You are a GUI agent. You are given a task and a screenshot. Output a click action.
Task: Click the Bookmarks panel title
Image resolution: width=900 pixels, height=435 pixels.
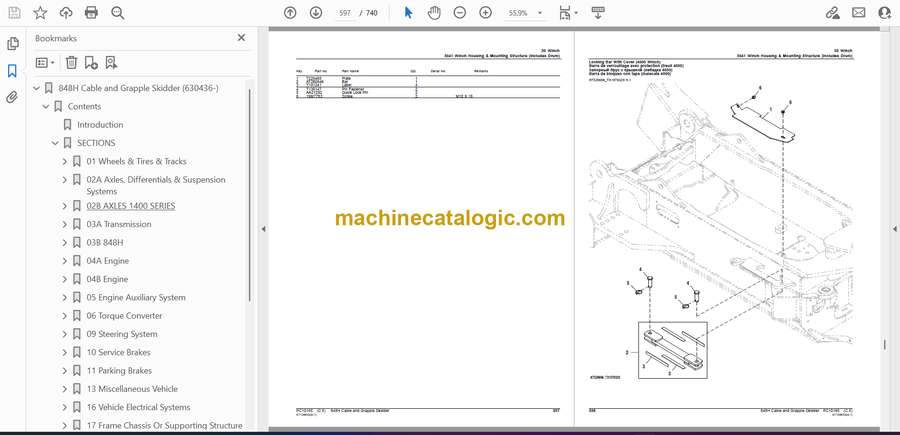(56, 38)
